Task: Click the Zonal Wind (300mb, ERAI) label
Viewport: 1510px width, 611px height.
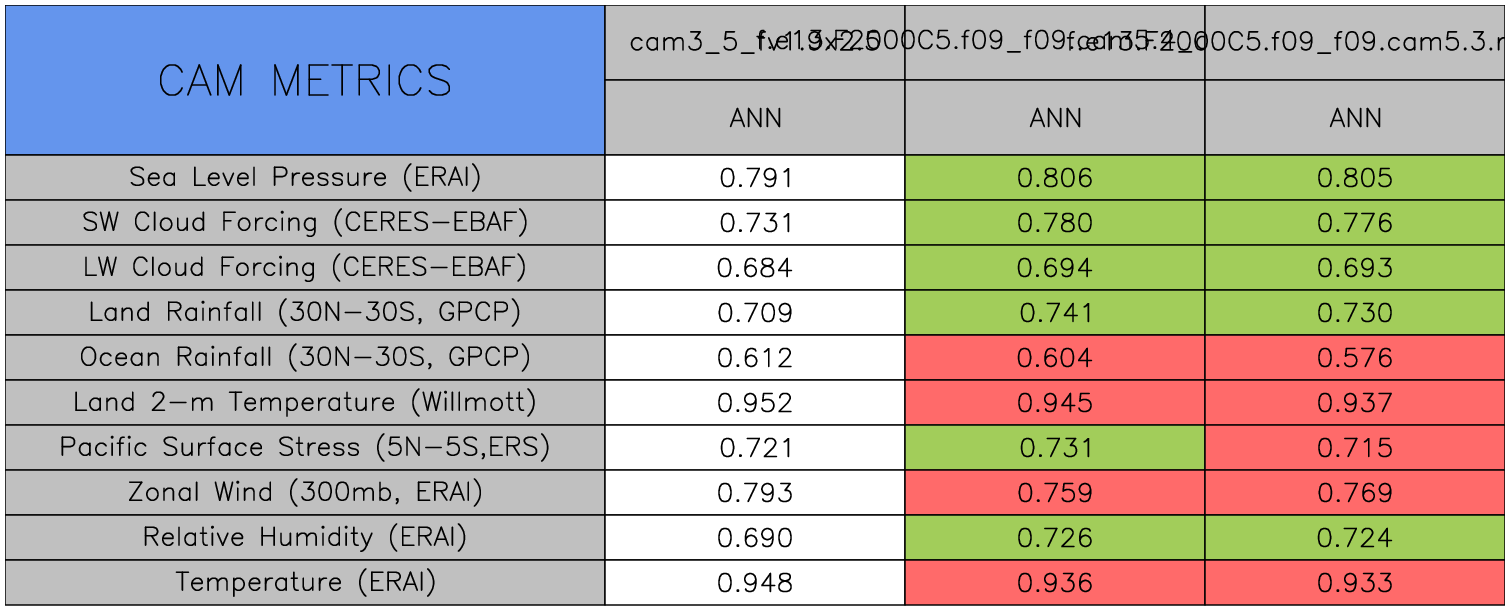Action: [x=305, y=493]
